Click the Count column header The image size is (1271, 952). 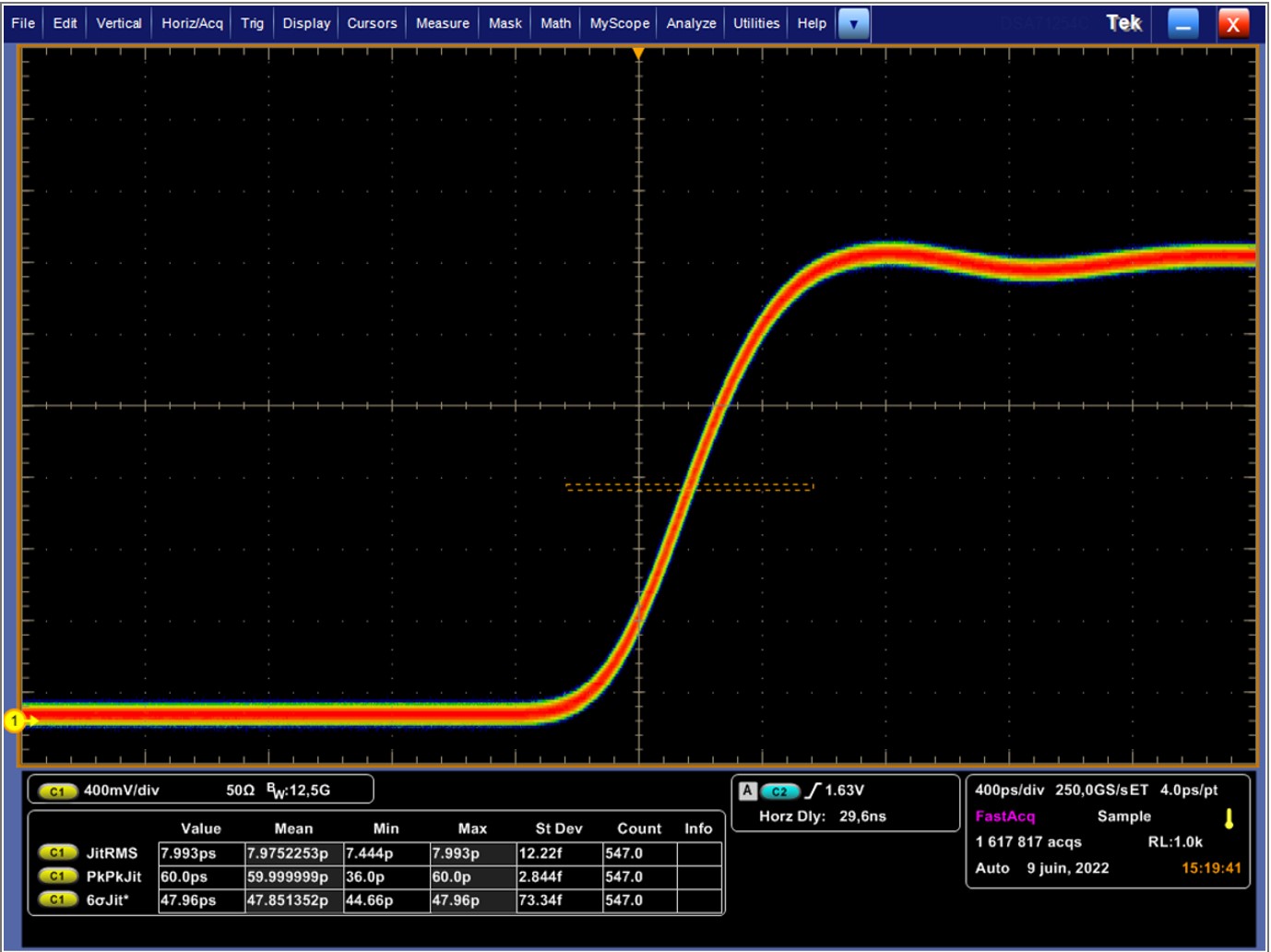coord(639,828)
